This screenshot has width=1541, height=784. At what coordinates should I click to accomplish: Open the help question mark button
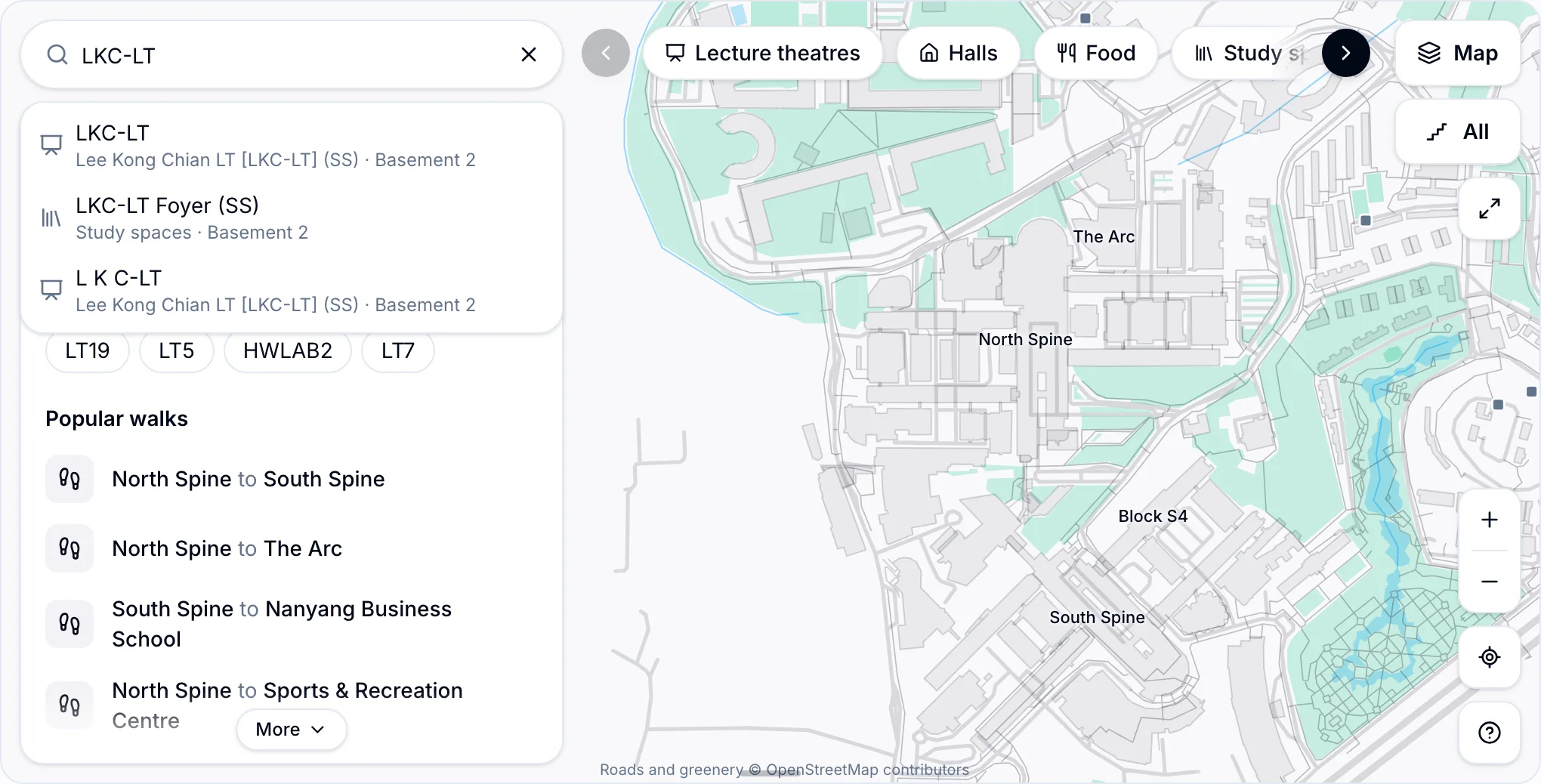coord(1490,733)
